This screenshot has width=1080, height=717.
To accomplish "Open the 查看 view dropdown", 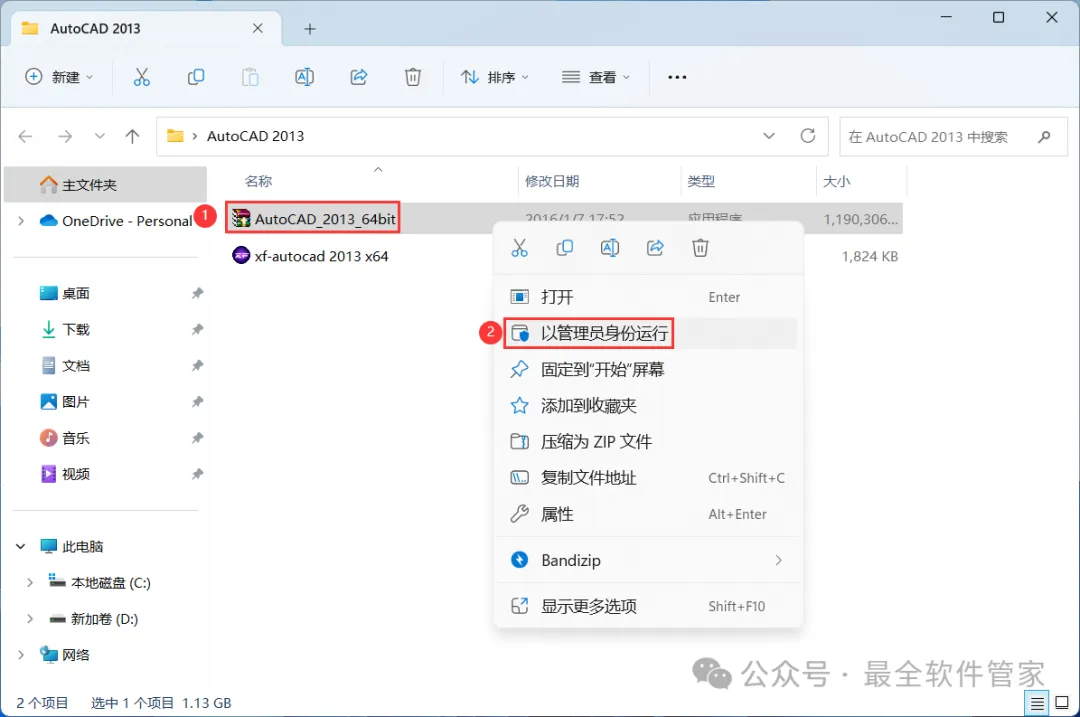I will [596, 77].
